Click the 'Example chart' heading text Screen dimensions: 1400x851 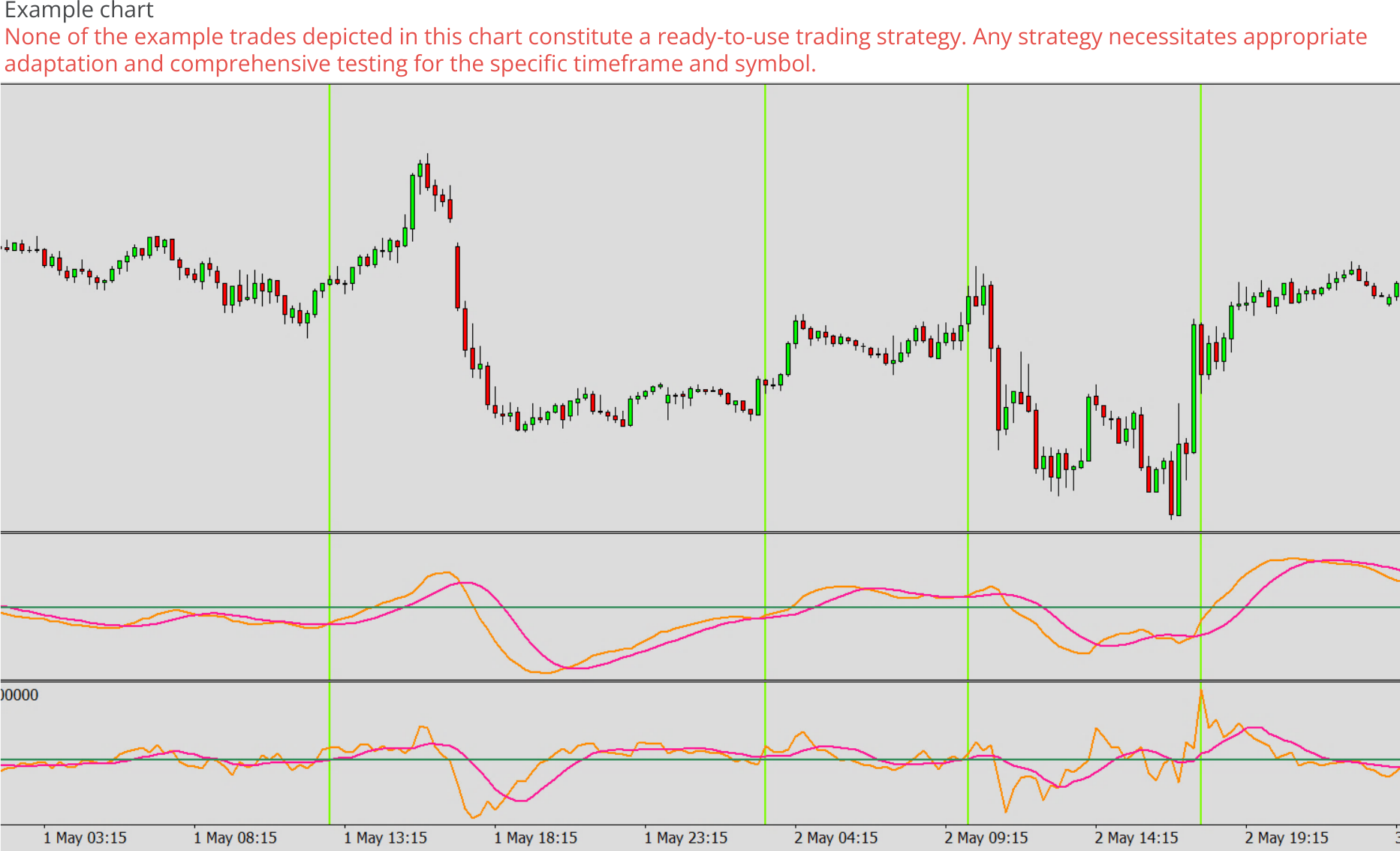[79, 10]
